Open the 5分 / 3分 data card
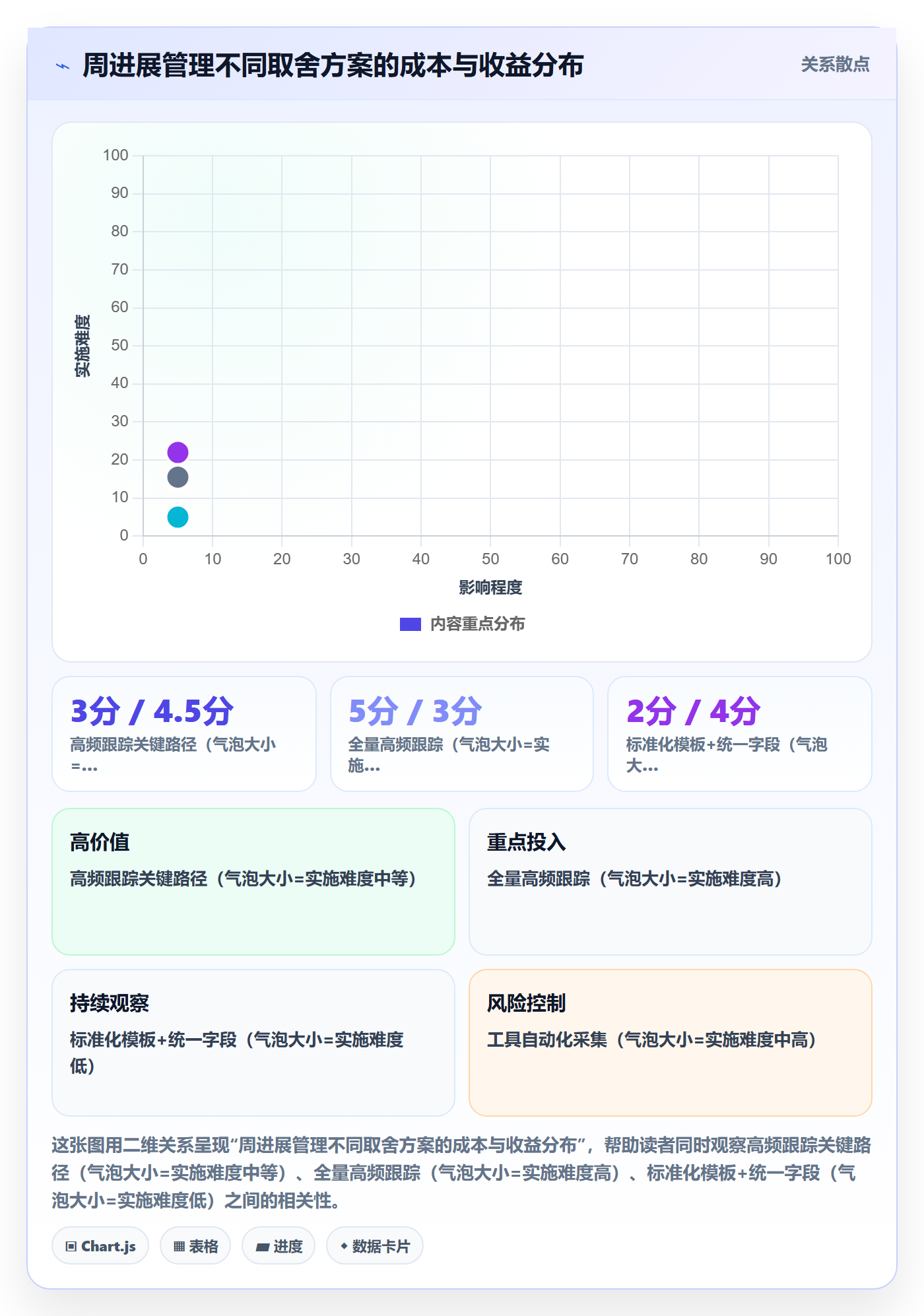Image resolution: width=924 pixels, height=1316 pixels. [462, 733]
